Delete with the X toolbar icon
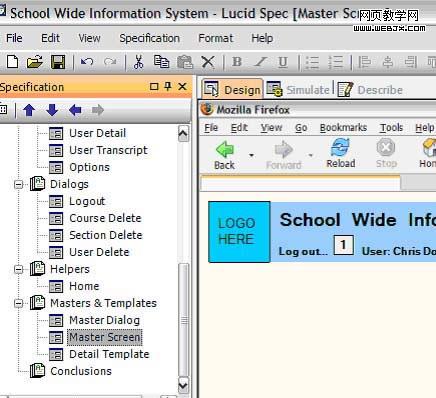 tap(208, 62)
